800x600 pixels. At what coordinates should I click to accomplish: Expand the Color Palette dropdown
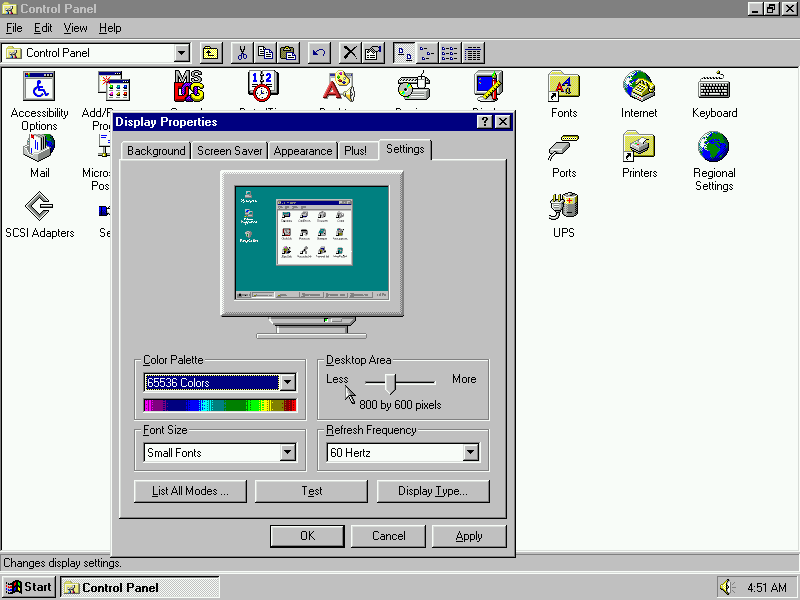tap(288, 383)
